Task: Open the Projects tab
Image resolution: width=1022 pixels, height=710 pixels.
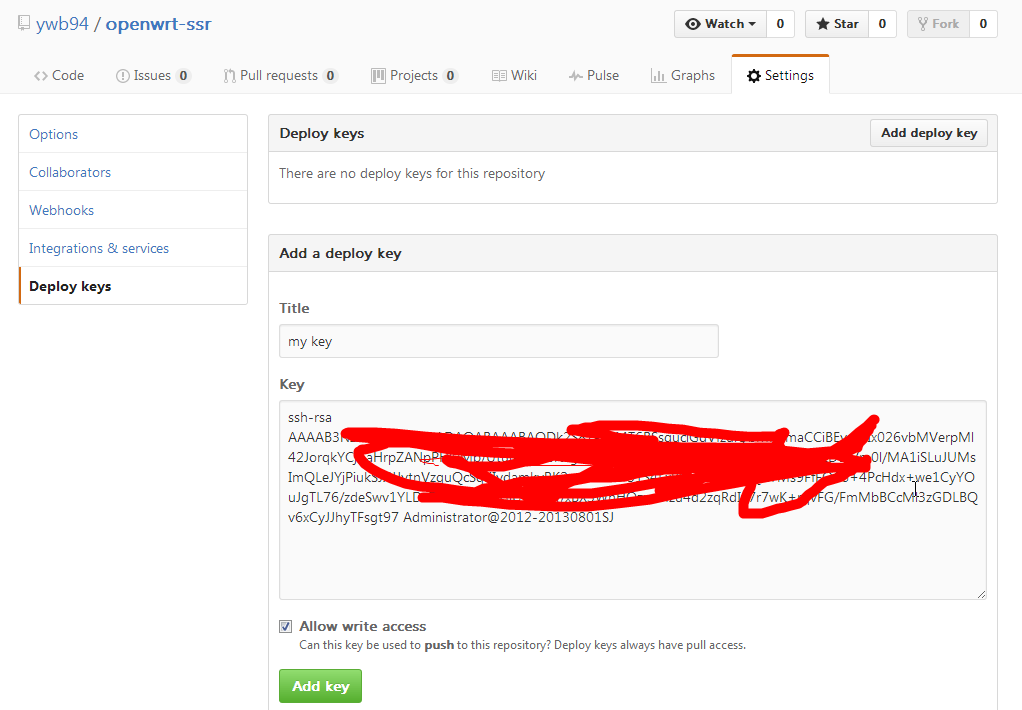Action: 414,76
